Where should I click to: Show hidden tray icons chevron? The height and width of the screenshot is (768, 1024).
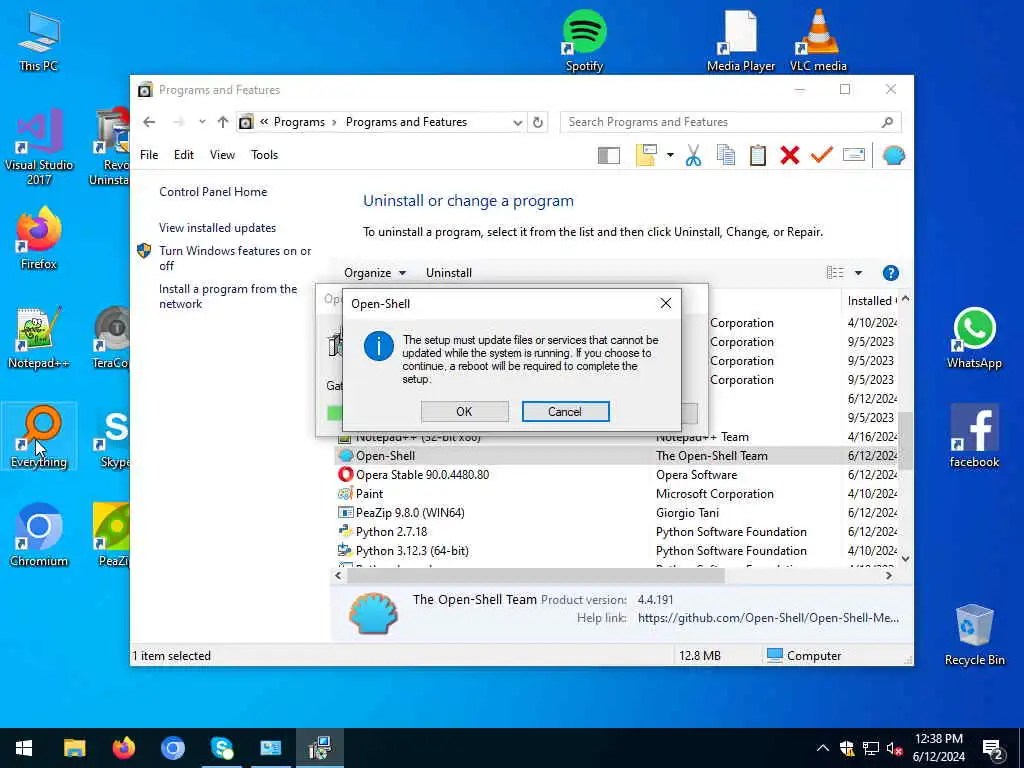point(823,748)
